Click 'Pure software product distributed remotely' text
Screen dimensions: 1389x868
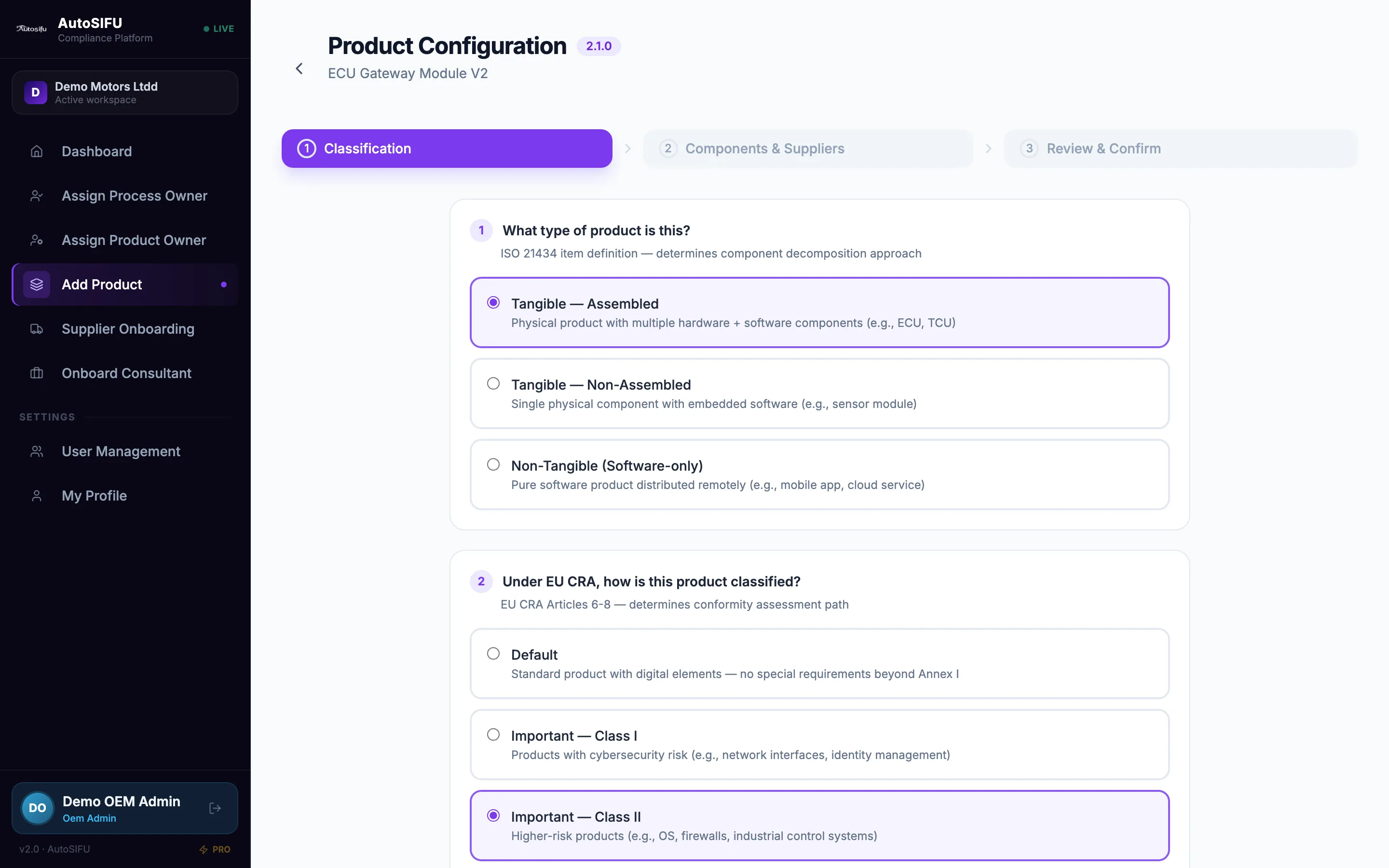coord(718,485)
